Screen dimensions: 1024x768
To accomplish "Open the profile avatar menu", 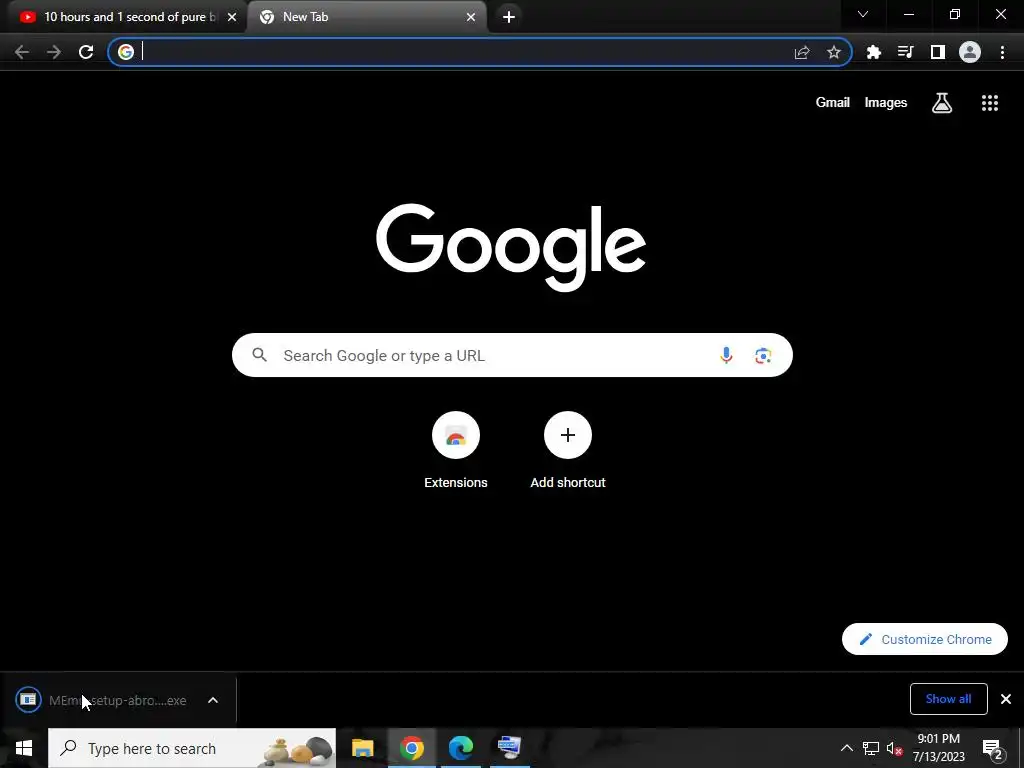I will (970, 52).
